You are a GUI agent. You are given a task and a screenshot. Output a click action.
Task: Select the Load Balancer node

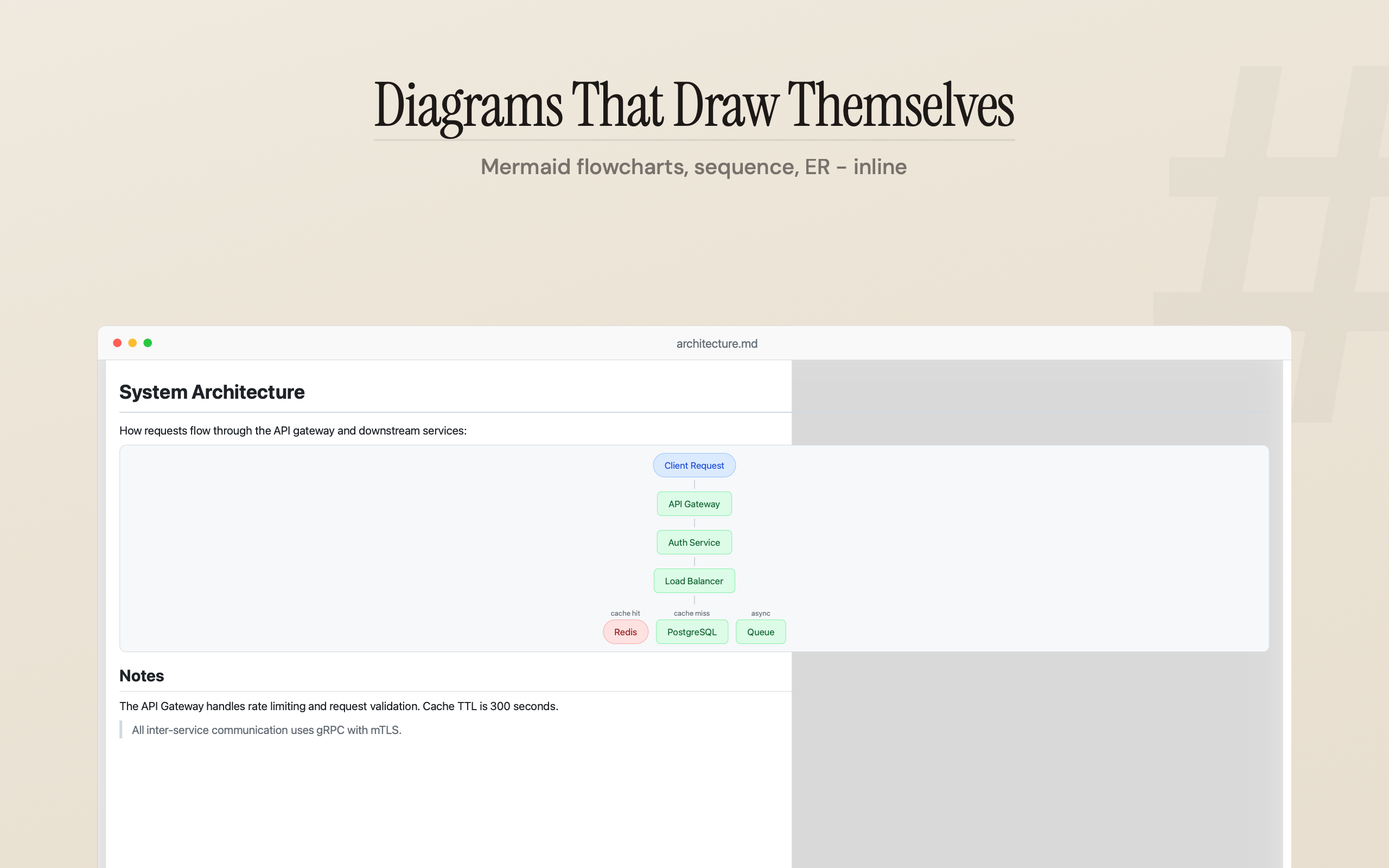click(694, 580)
